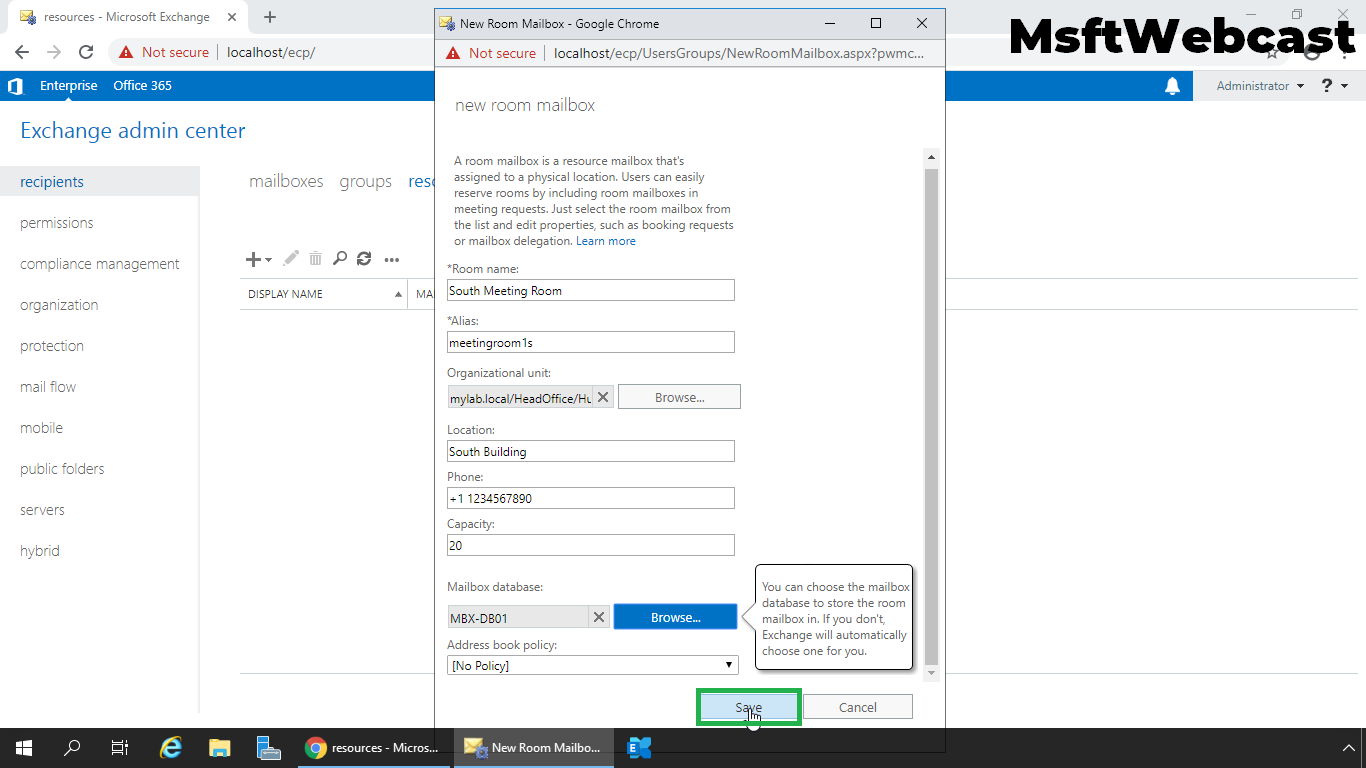Open the Search magnifier icon
1366x768 pixels.
(340, 259)
